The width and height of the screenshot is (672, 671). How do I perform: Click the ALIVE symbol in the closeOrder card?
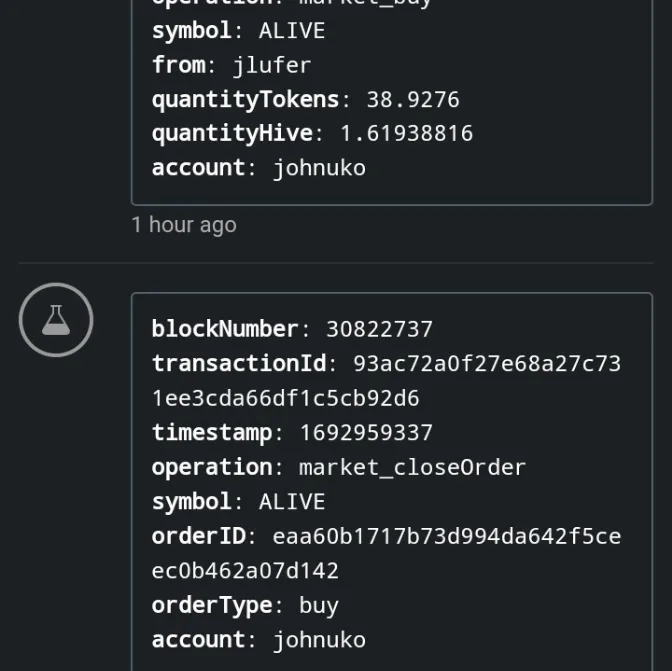pyautogui.click(x=292, y=502)
